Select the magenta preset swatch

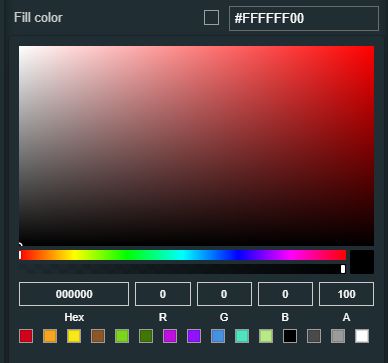[170, 336]
